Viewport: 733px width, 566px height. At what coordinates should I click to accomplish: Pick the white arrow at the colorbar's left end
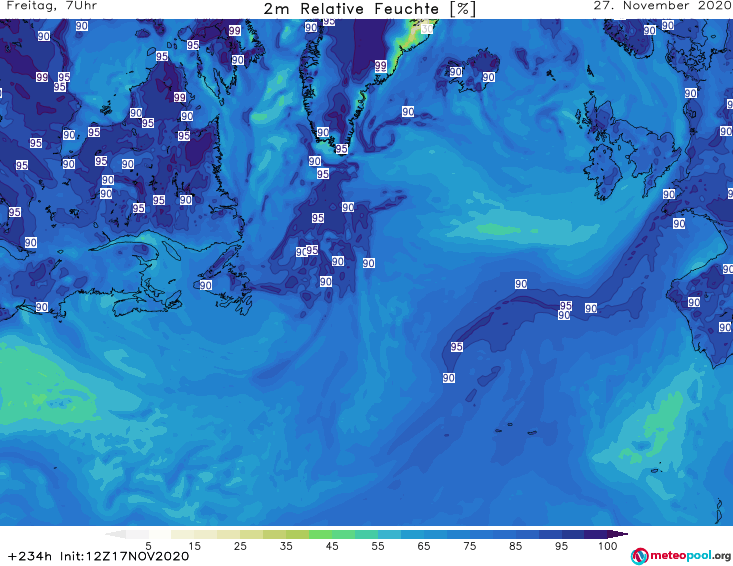coord(115,534)
